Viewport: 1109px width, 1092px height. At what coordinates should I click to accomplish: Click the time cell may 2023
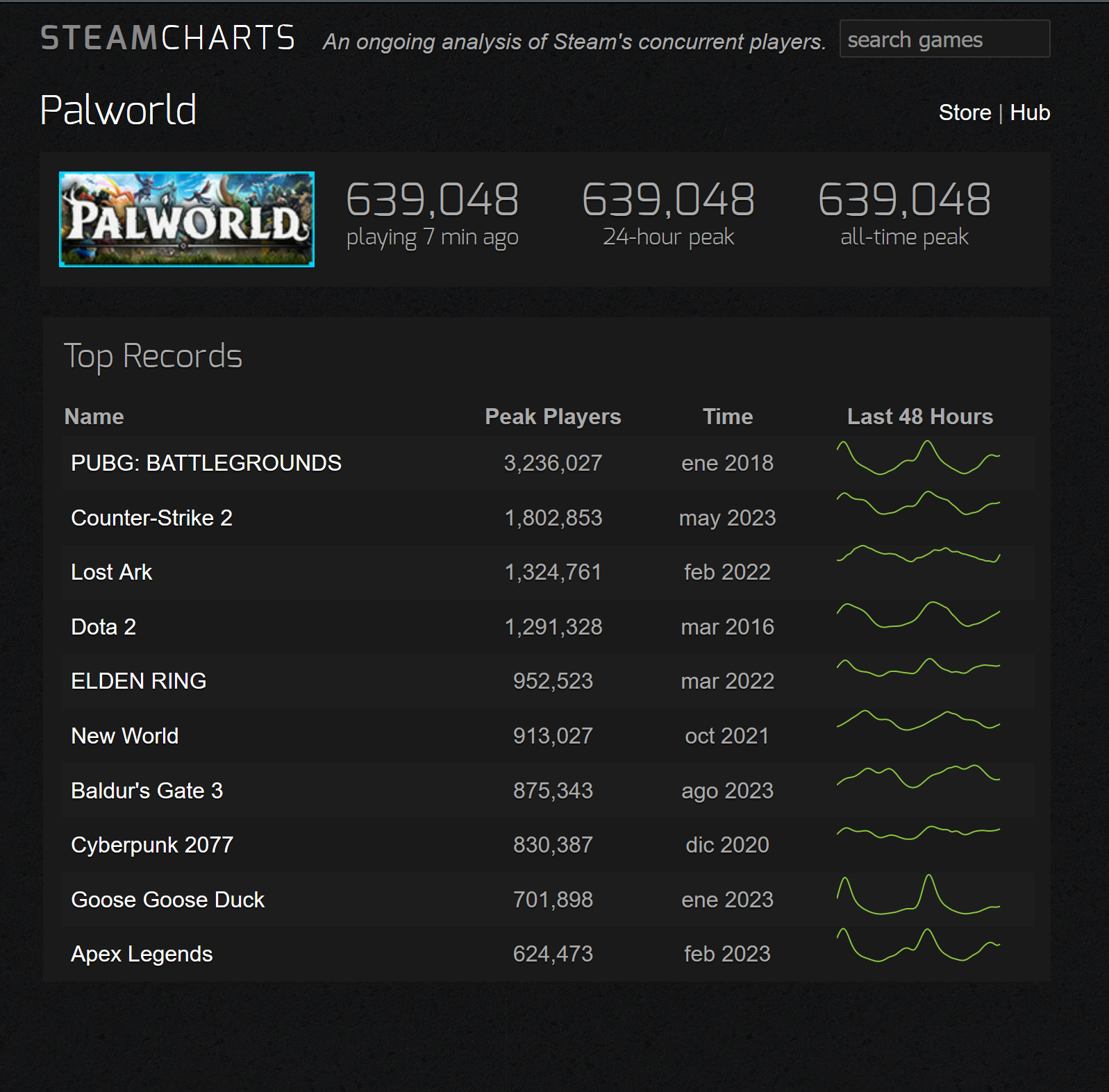[728, 519]
